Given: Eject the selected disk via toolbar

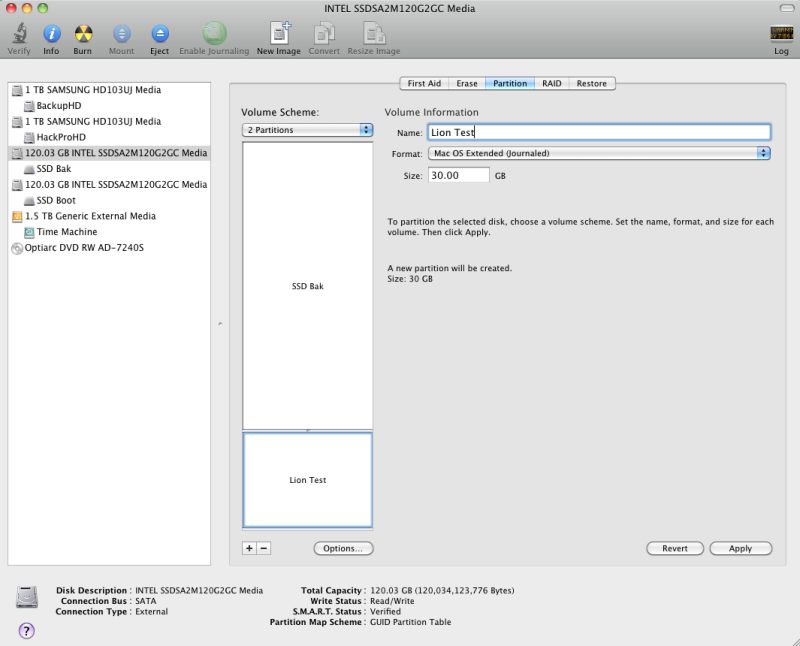Looking at the screenshot, I should [x=160, y=34].
